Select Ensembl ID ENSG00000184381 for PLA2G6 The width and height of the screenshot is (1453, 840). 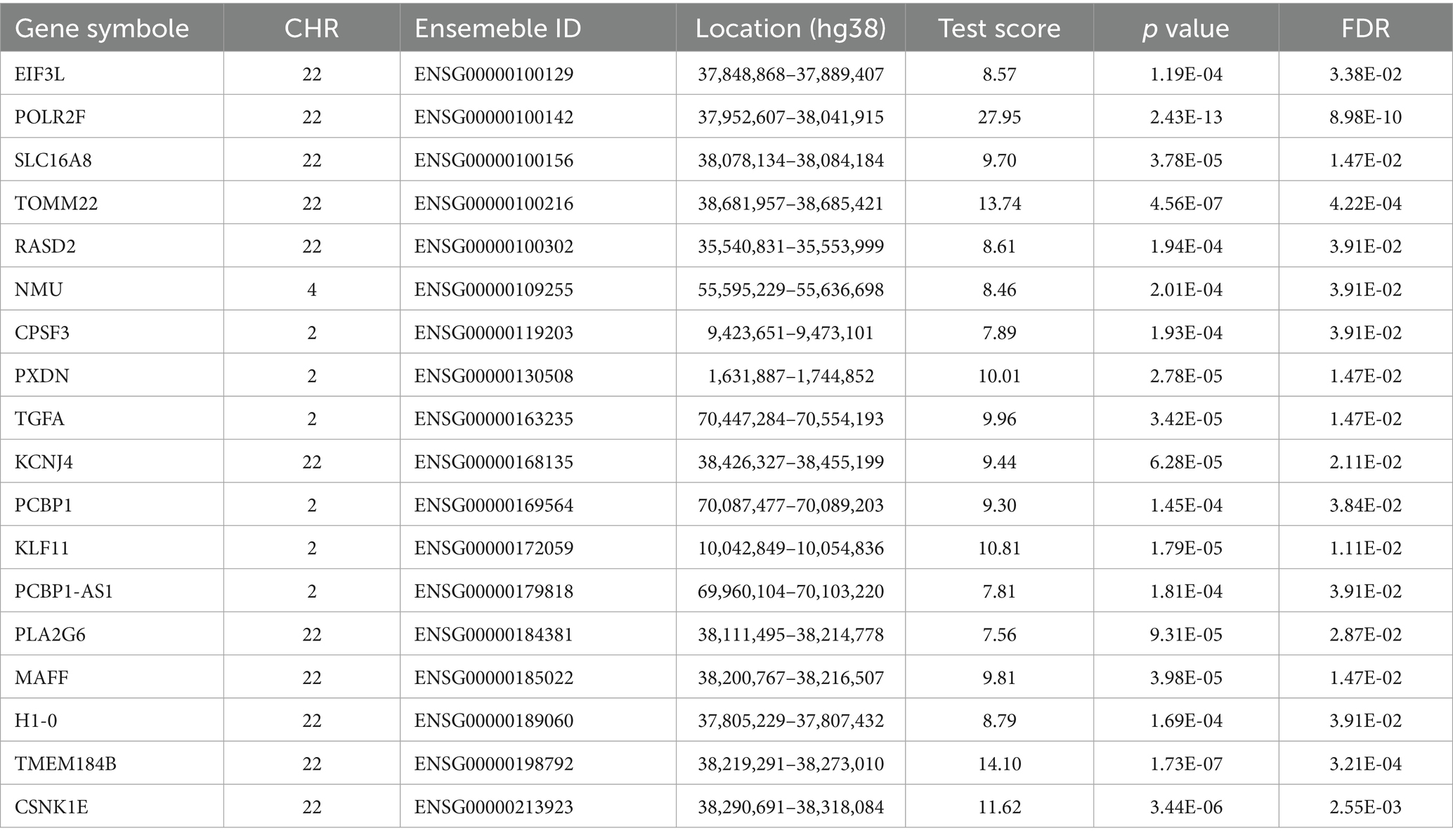pyautogui.click(x=494, y=634)
